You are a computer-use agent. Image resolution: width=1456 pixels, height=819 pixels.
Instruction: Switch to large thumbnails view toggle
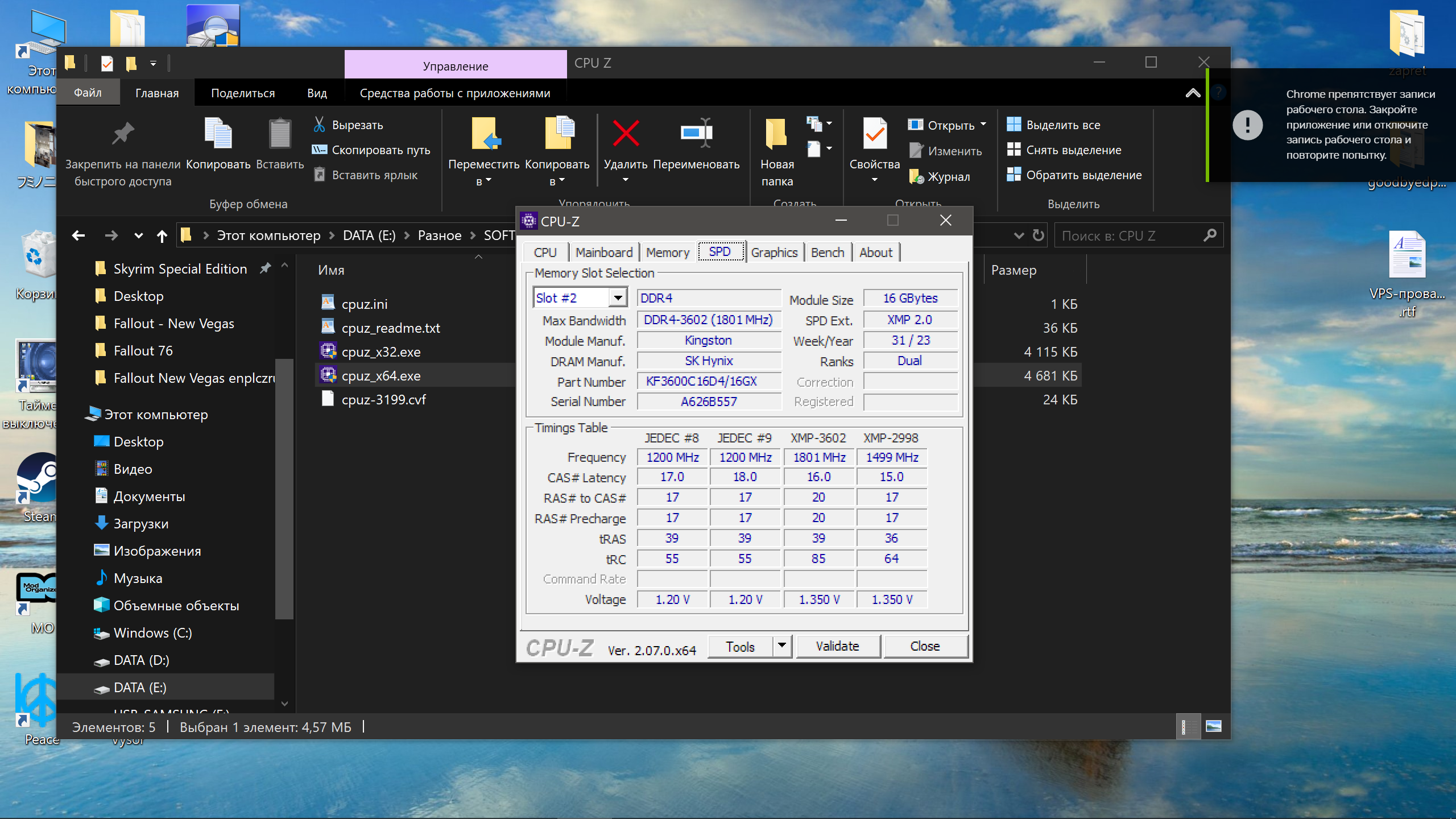coord(1213,726)
